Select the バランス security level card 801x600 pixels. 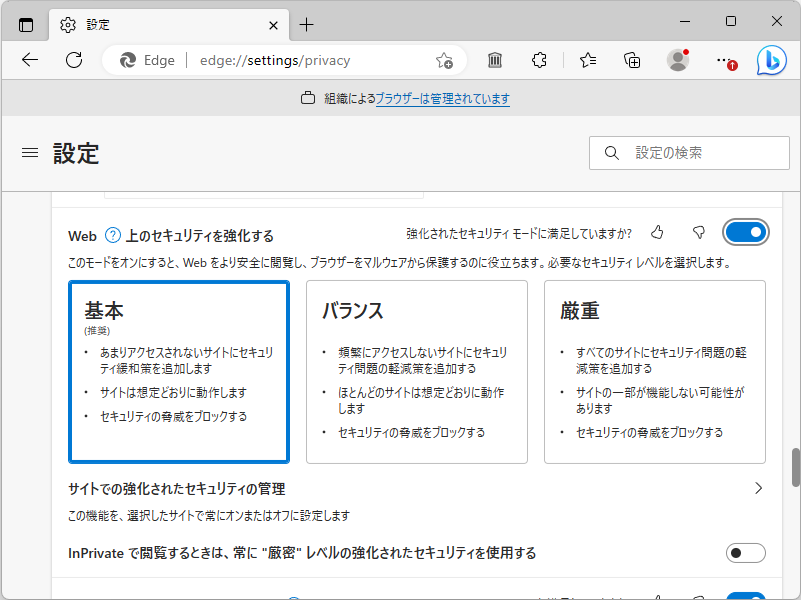click(x=416, y=371)
